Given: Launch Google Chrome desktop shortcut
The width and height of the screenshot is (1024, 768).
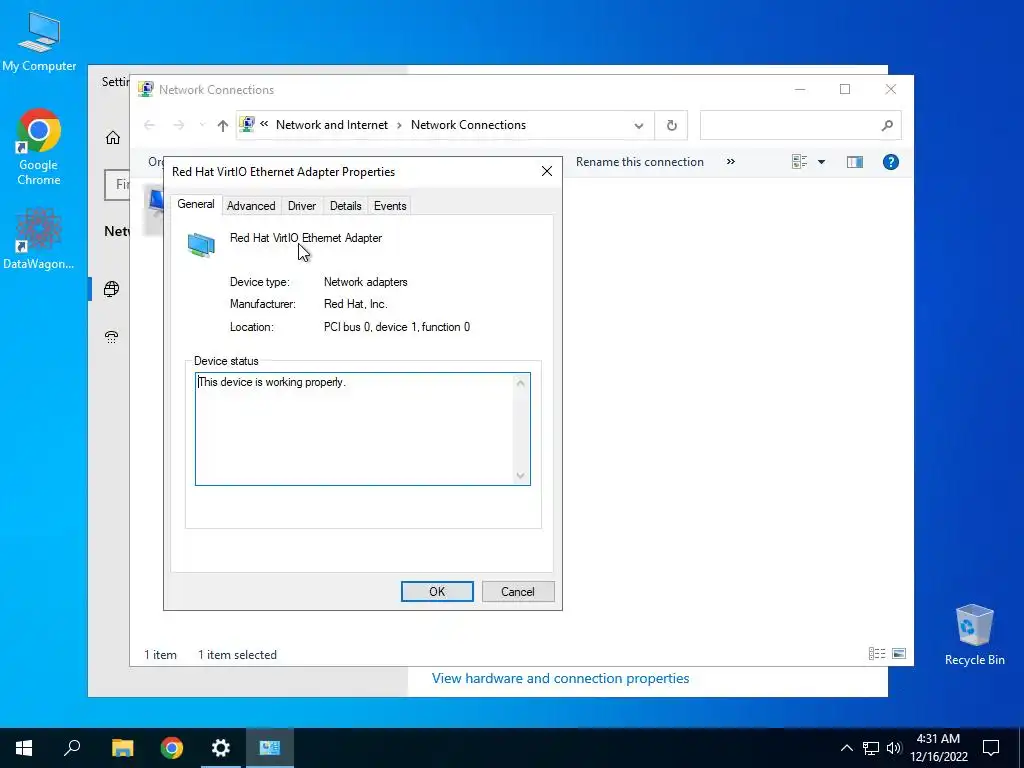Looking at the screenshot, I should pyautogui.click(x=39, y=147).
